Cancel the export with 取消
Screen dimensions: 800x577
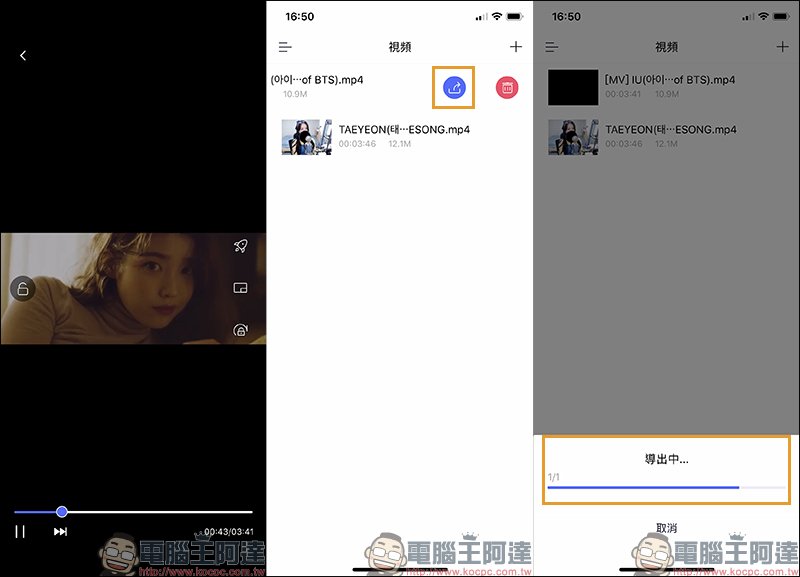point(666,528)
